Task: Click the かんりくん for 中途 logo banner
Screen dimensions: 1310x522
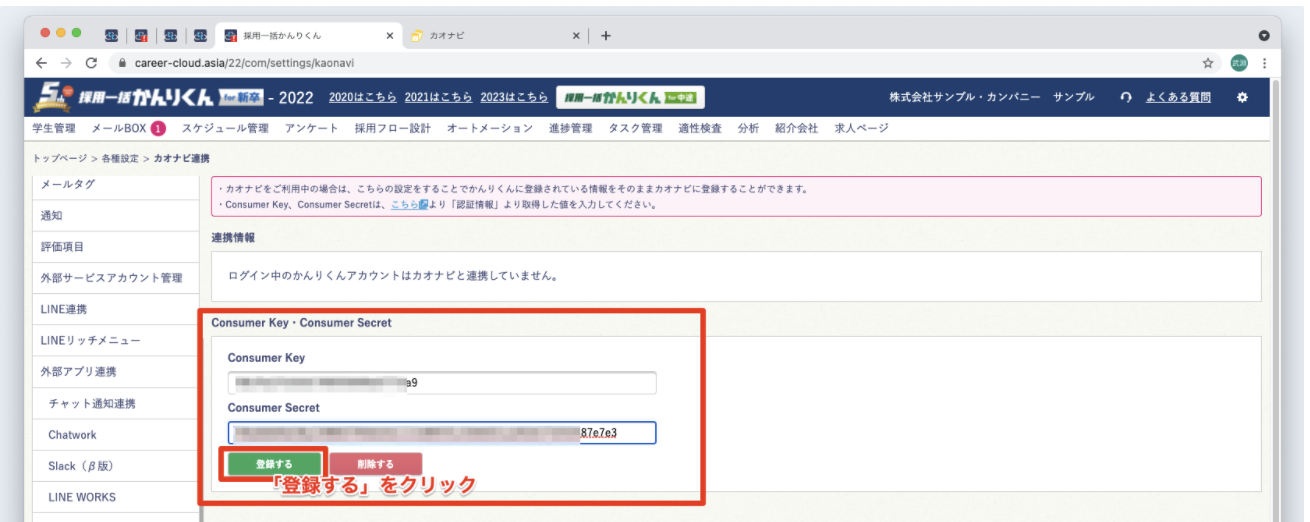Action: [630, 97]
